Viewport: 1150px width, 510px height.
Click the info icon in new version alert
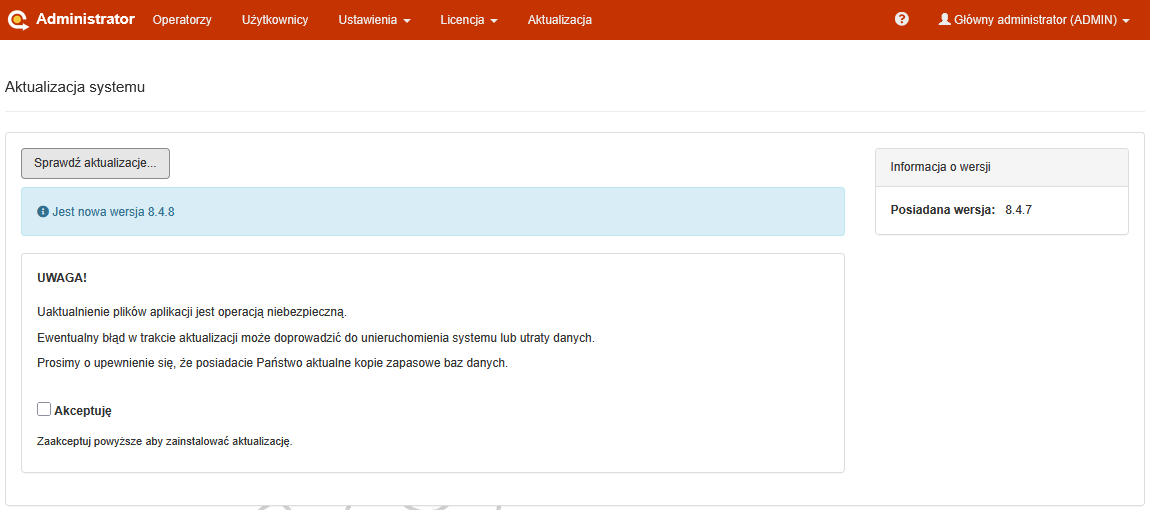[x=43, y=212]
